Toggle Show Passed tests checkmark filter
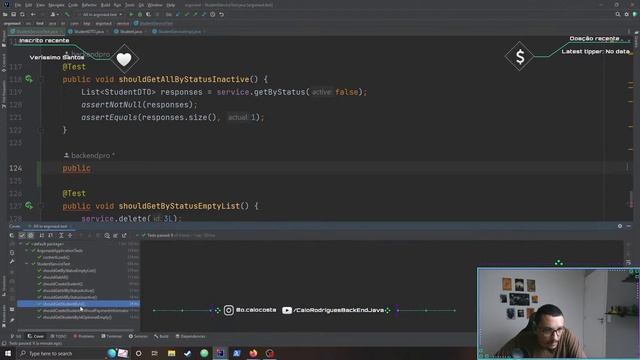 (x=22, y=236)
